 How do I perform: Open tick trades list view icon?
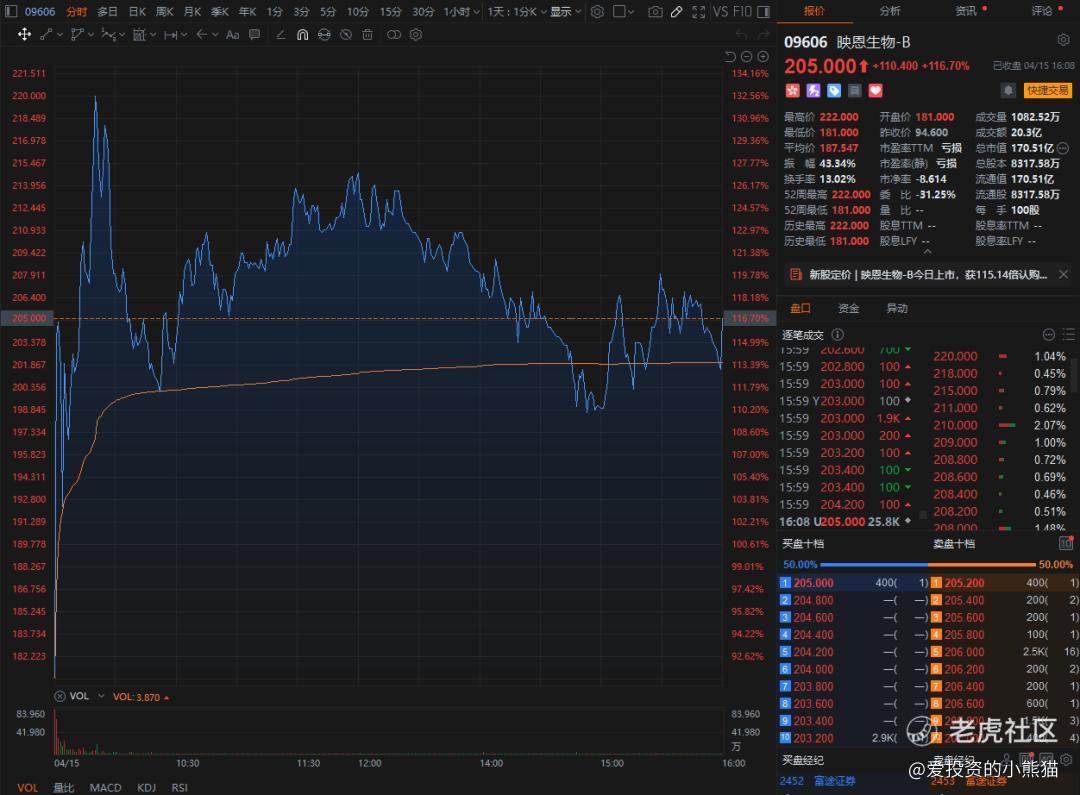1068,335
